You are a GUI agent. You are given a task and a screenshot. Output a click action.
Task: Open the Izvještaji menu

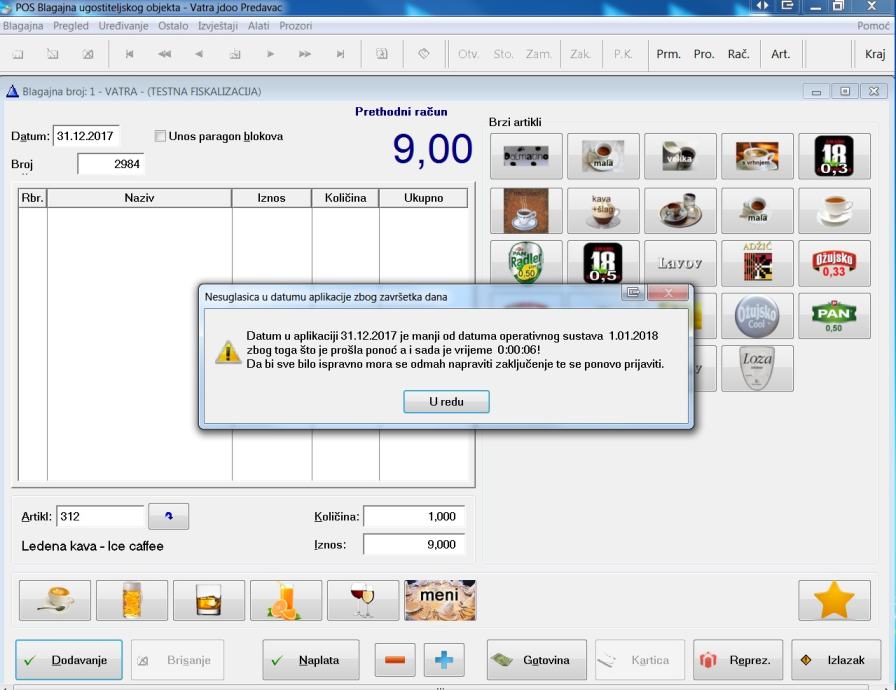coord(216,25)
